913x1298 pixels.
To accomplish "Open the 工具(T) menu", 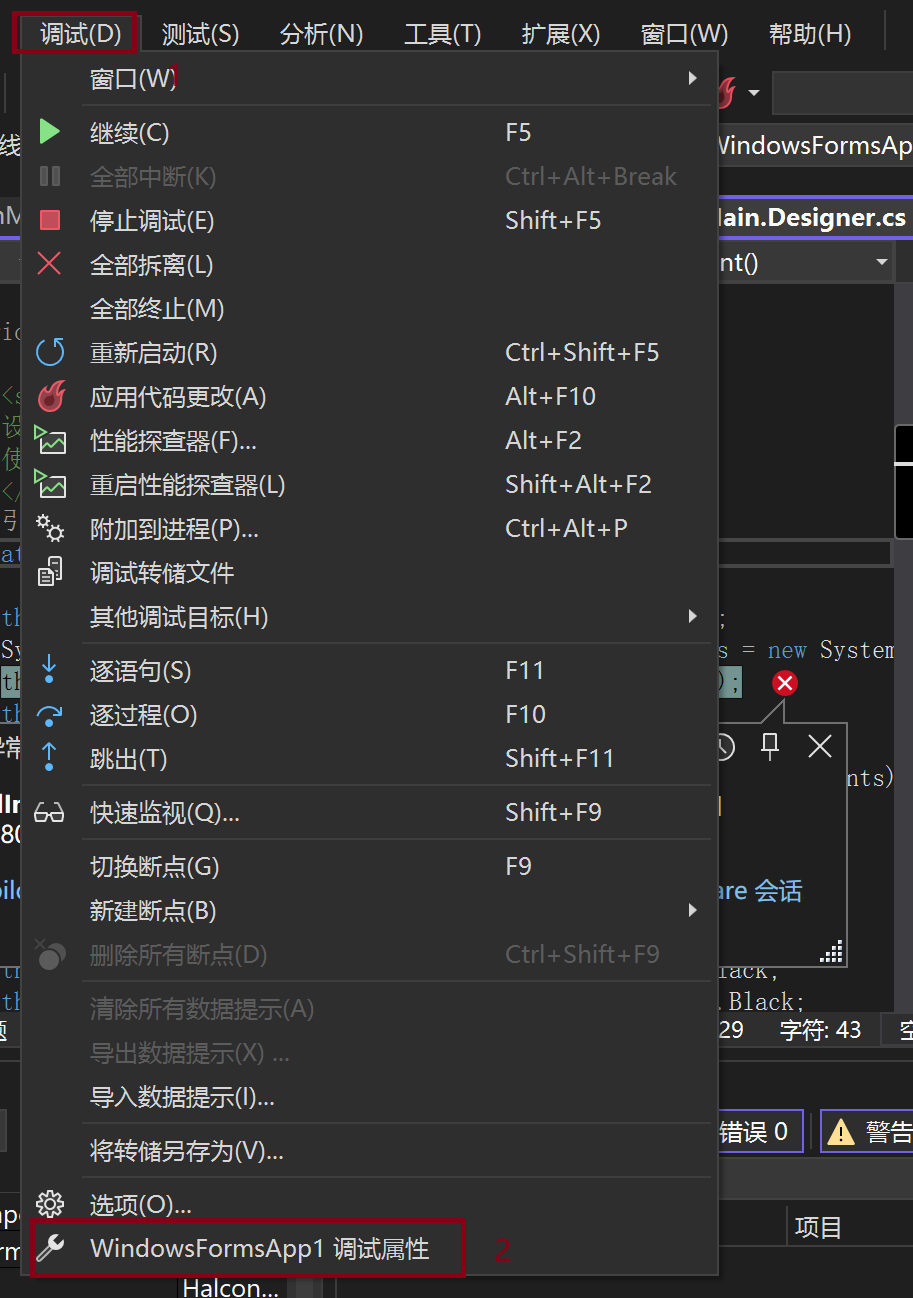I will [x=441, y=33].
